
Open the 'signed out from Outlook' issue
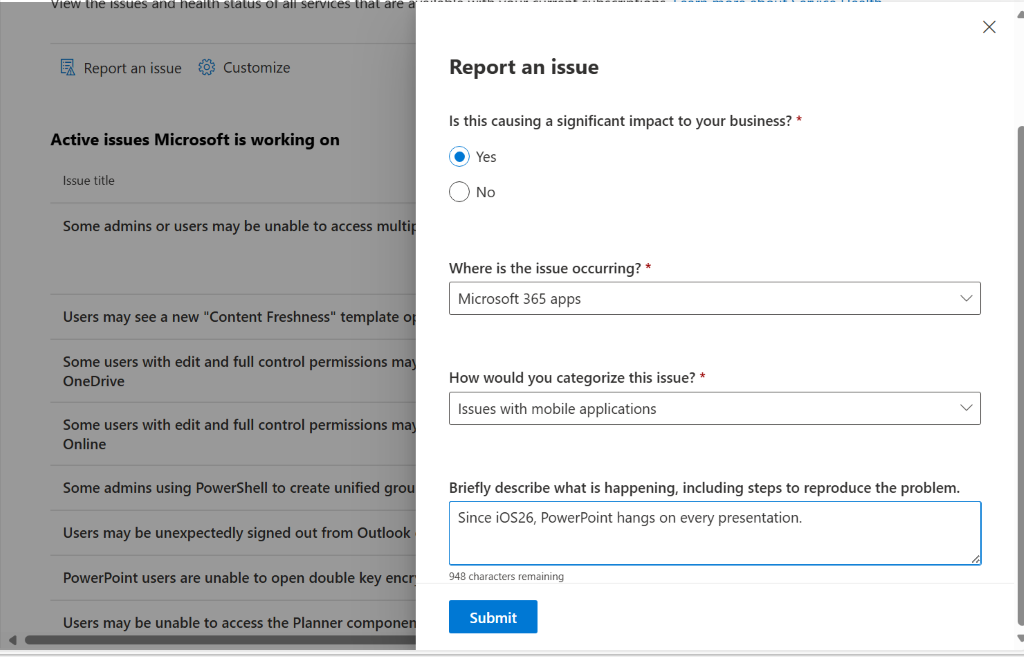[x=239, y=533]
